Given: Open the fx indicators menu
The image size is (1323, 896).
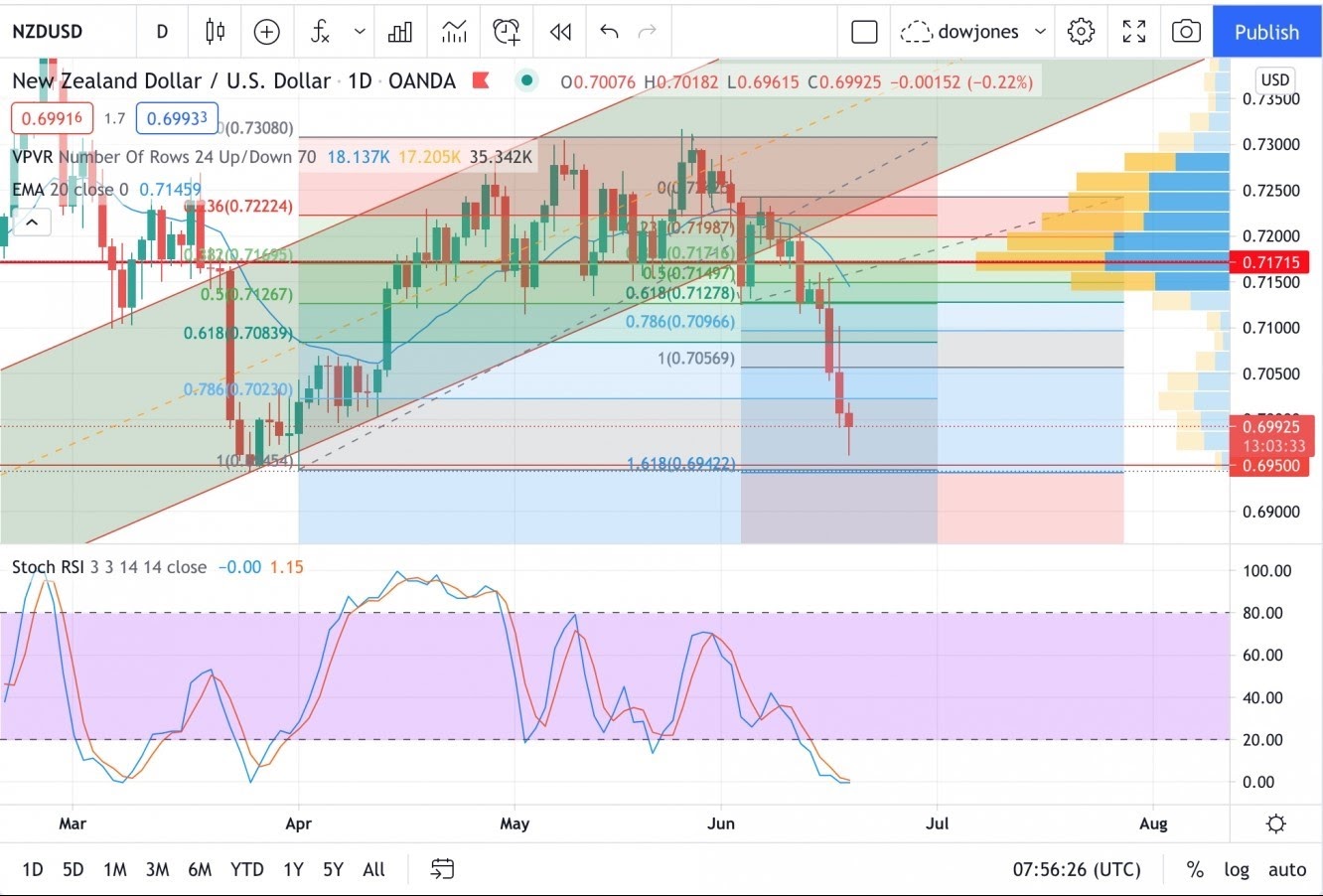Looking at the screenshot, I should pos(320,32).
